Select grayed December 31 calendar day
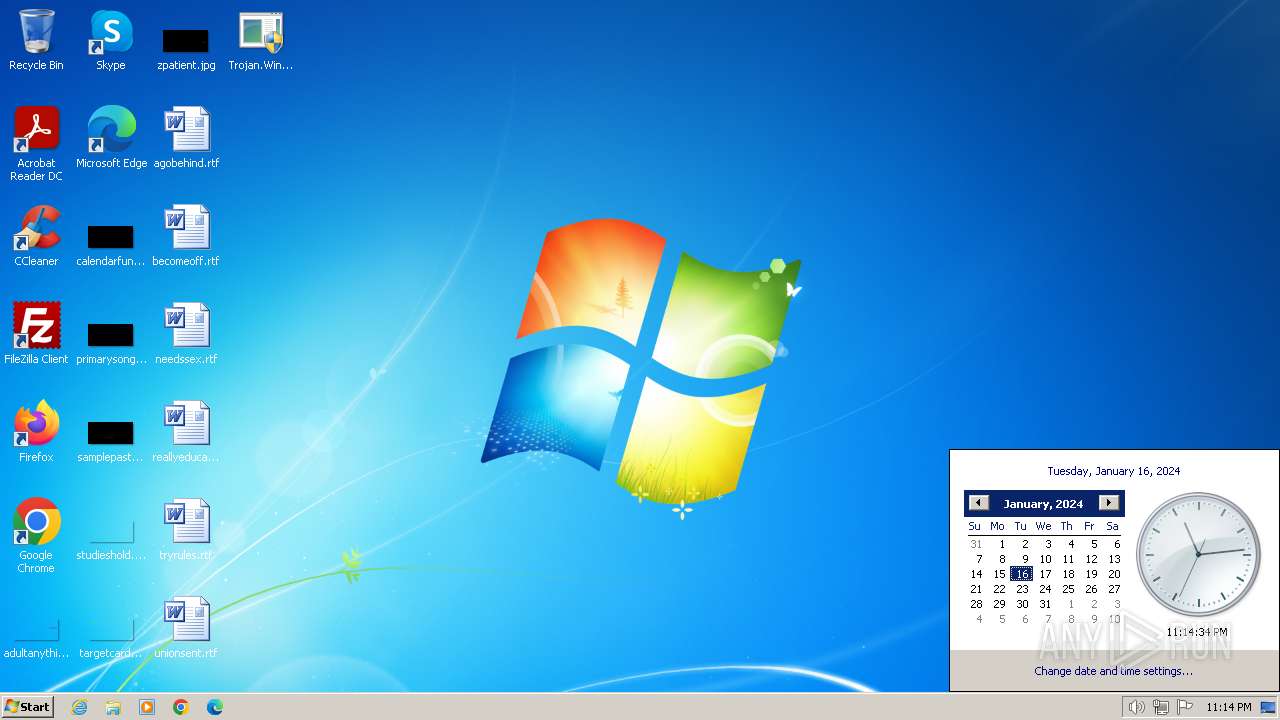The height and width of the screenshot is (720, 1280). coord(976,544)
